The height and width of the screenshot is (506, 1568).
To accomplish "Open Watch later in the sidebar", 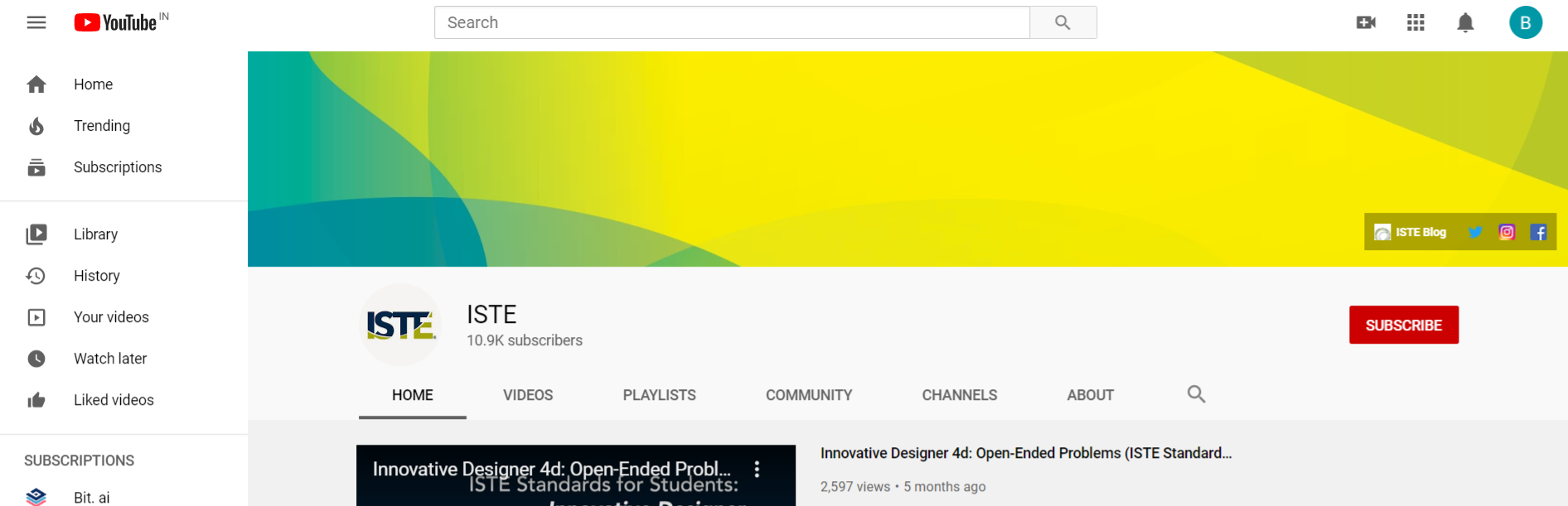I will (110, 359).
